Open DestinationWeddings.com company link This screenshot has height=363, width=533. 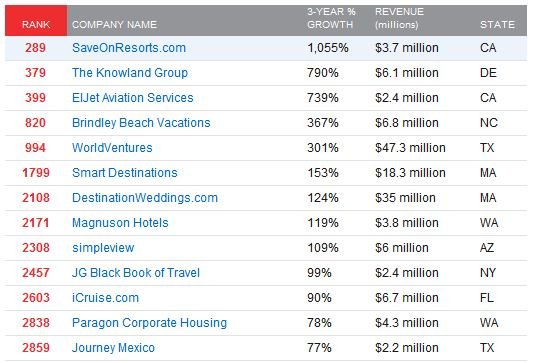pos(145,198)
